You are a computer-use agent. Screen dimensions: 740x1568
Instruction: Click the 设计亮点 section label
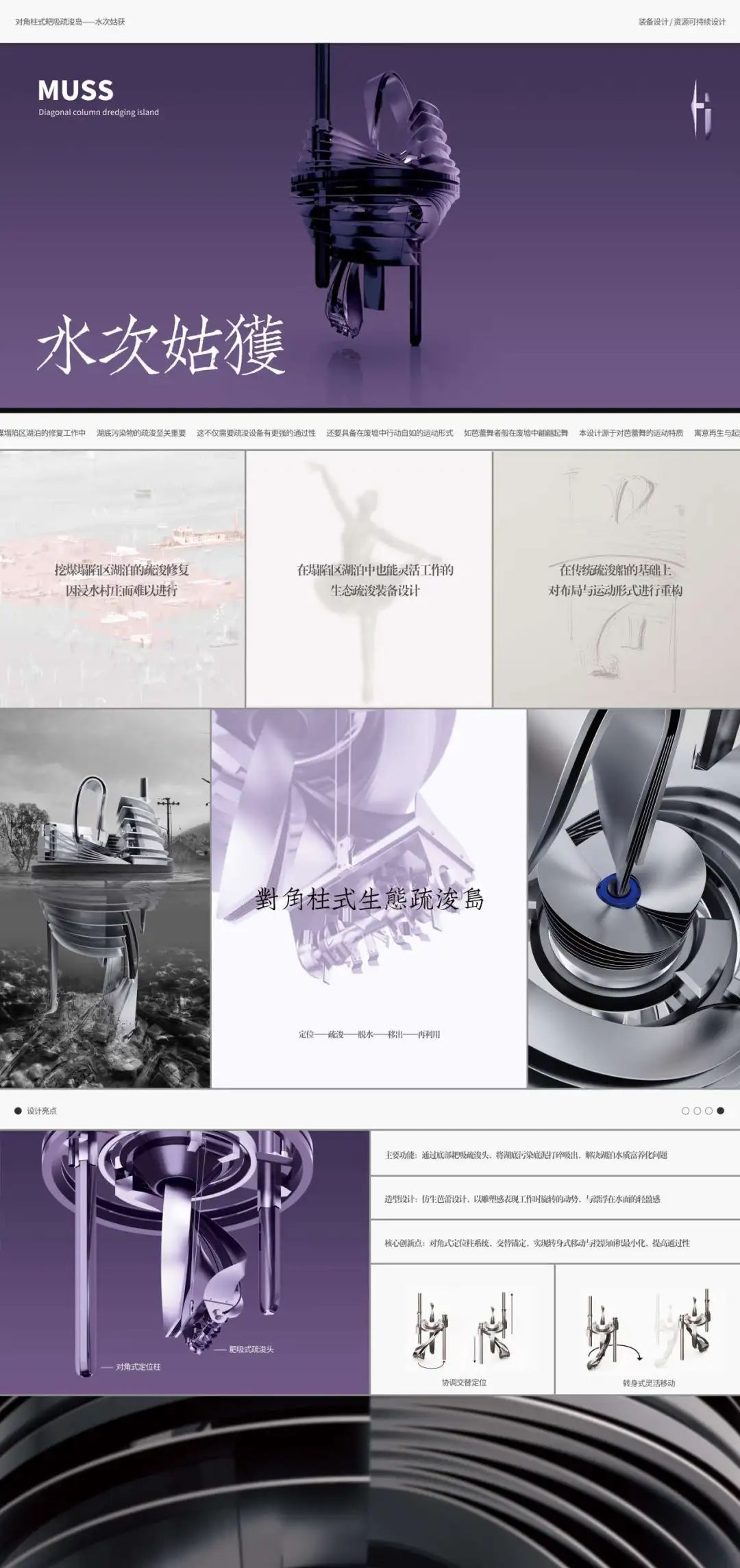tap(42, 1111)
